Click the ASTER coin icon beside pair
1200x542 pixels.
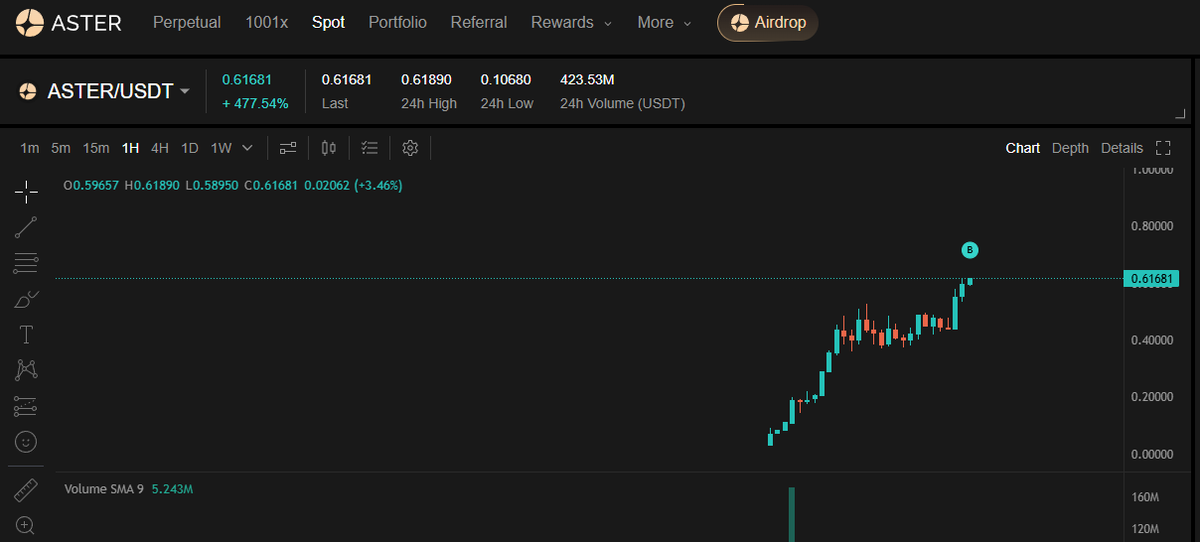[x=28, y=91]
